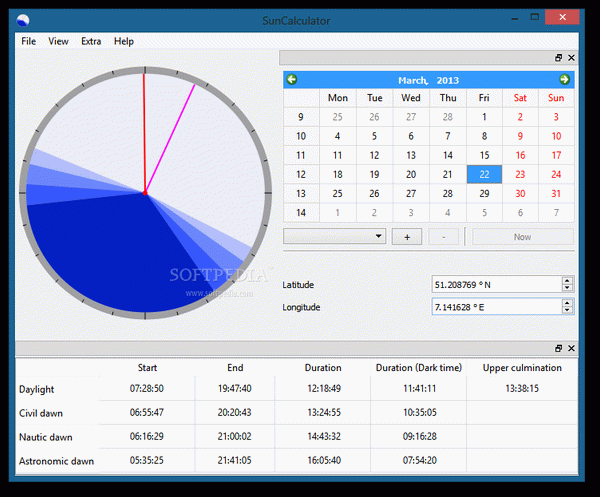
Task: Click the Astronomic dawn start 05:35:25
Action: (x=147, y=460)
